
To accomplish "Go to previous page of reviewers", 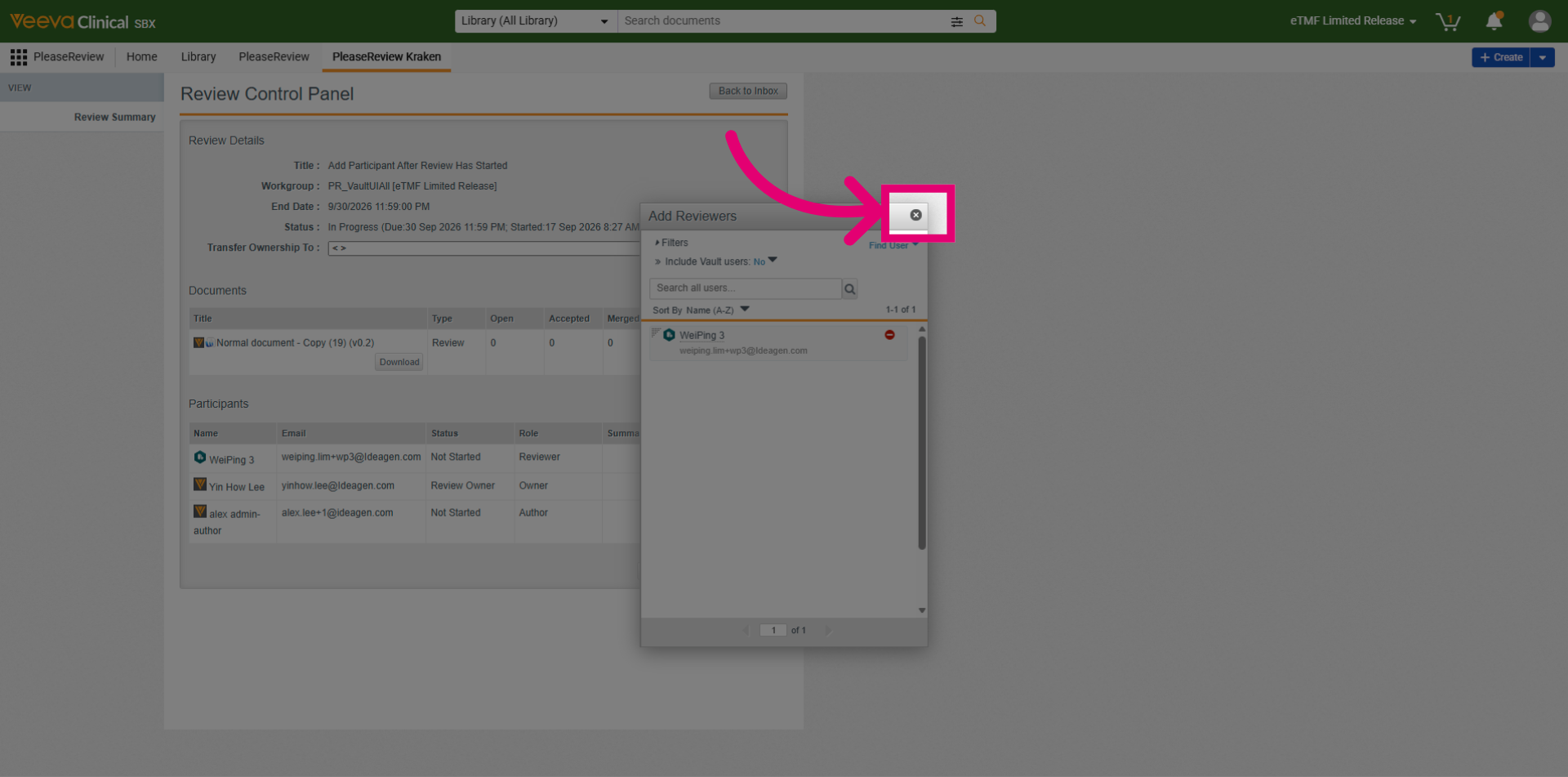I will [x=746, y=630].
